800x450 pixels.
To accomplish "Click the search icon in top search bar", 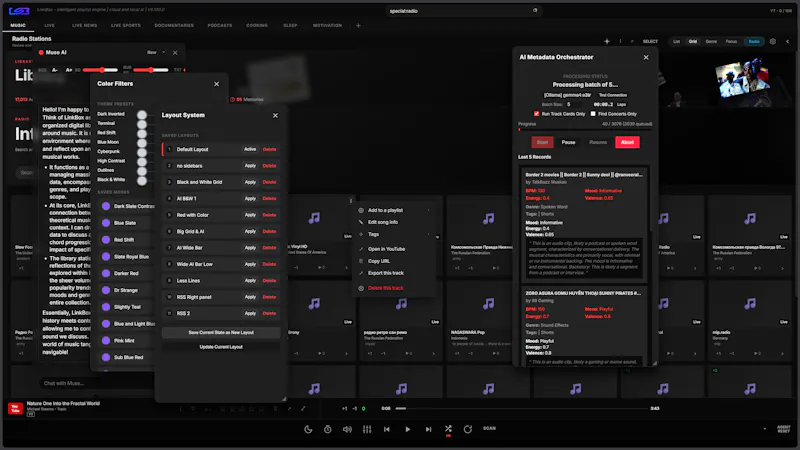I will point(535,10).
